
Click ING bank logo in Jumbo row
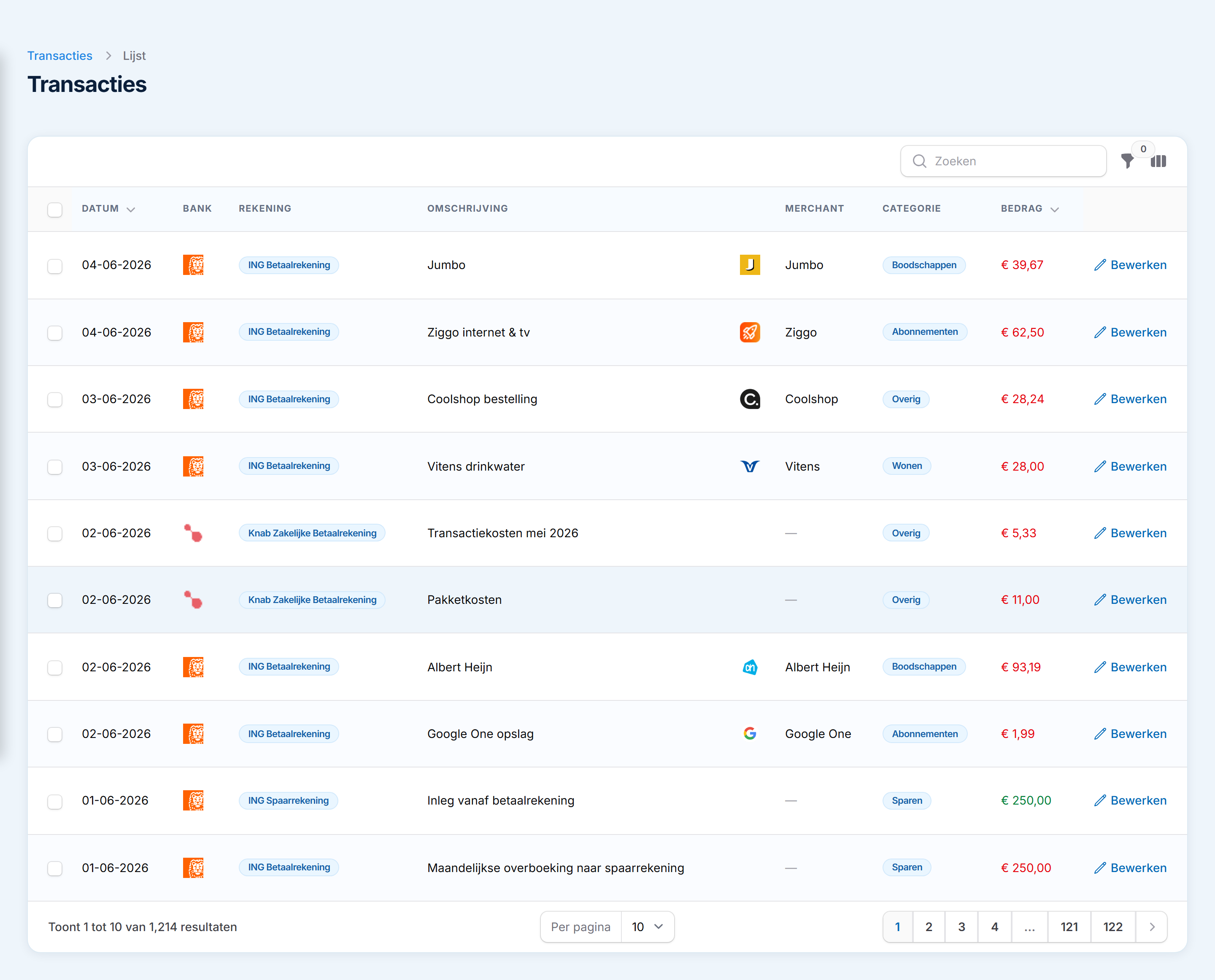[193, 265]
